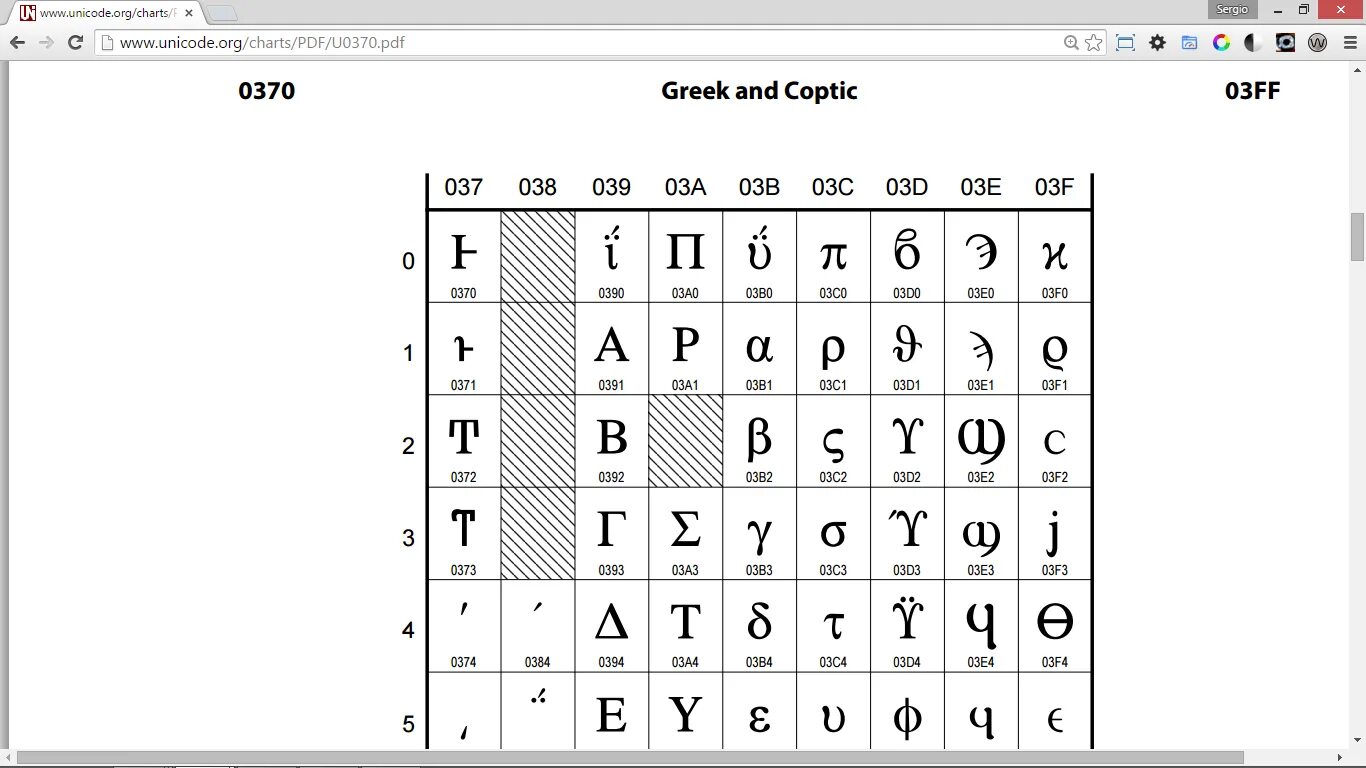
Task: Bookmark this page with the star icon
Action: click(x=1093, y=42)
